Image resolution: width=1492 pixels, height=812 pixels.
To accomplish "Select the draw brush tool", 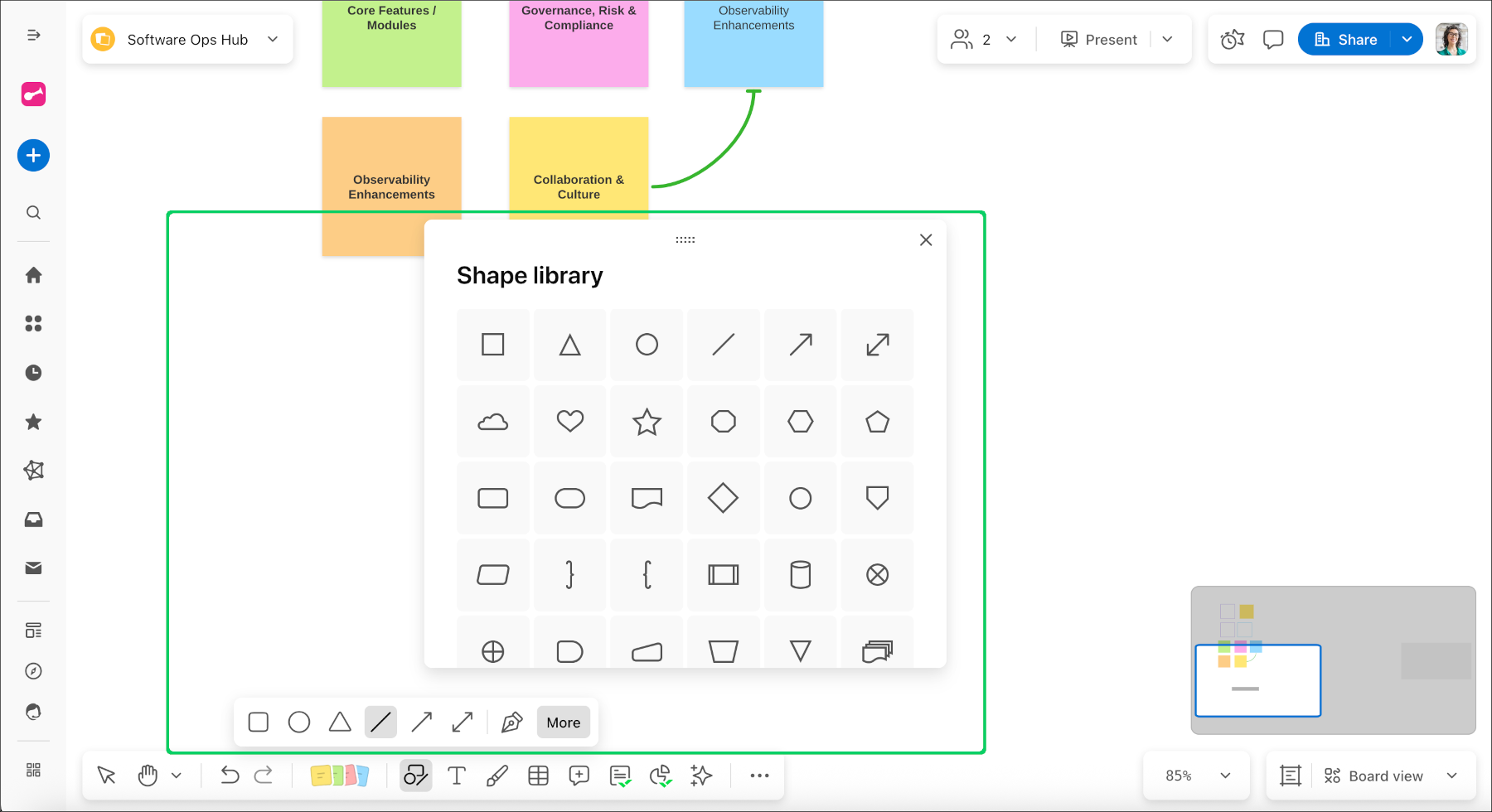I will [497, 776].
